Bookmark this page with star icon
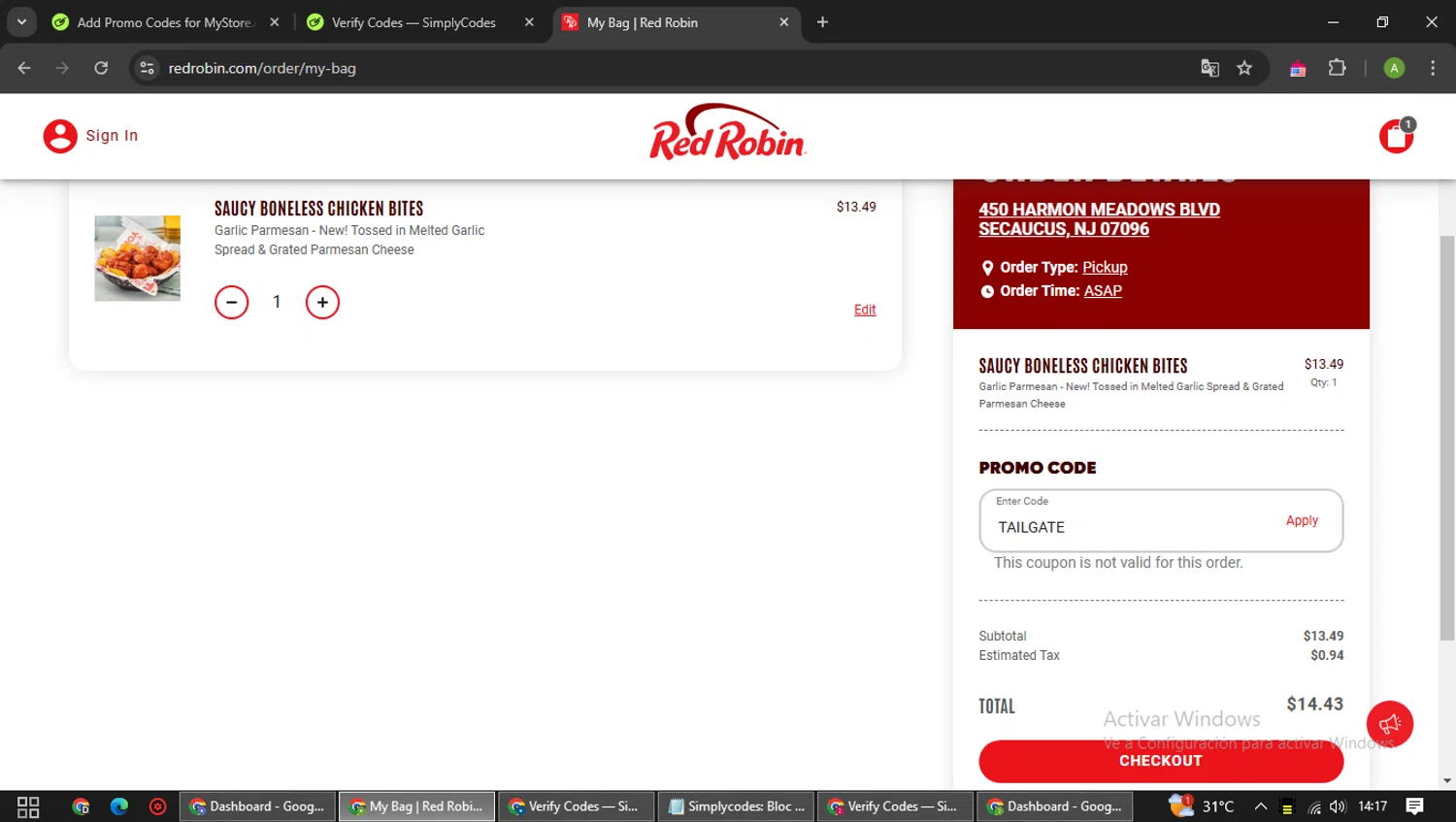Image resolution: width=1456 pixels, height=822 pixels. (1244, 68)
